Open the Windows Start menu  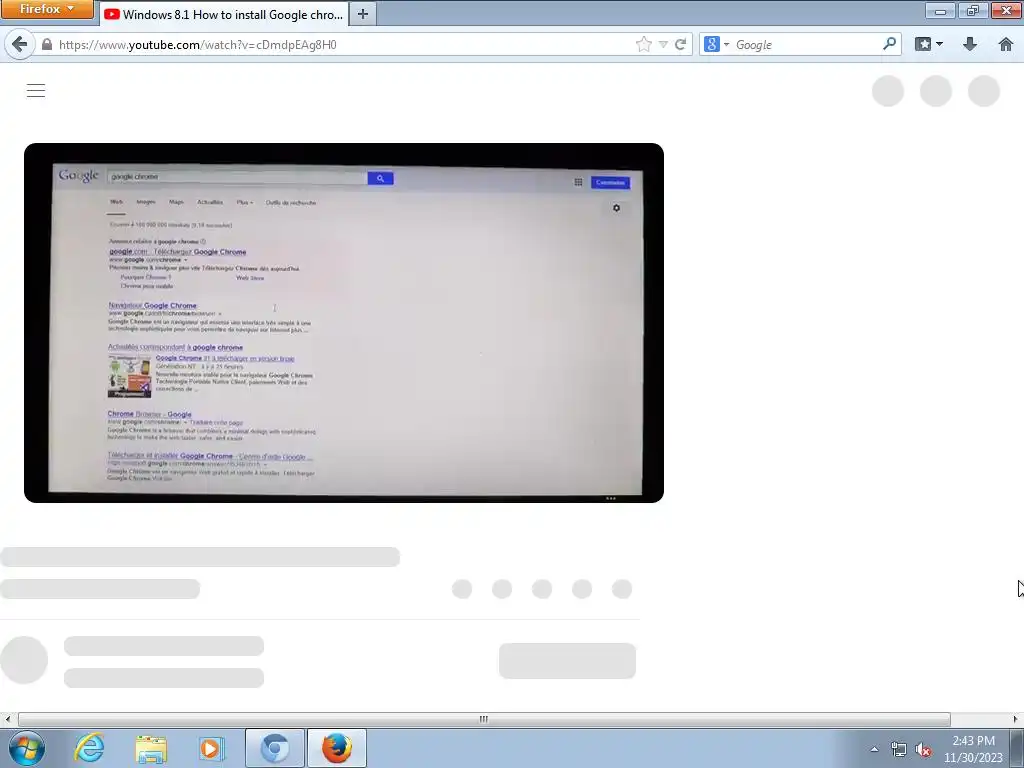(x=27, y=748)
